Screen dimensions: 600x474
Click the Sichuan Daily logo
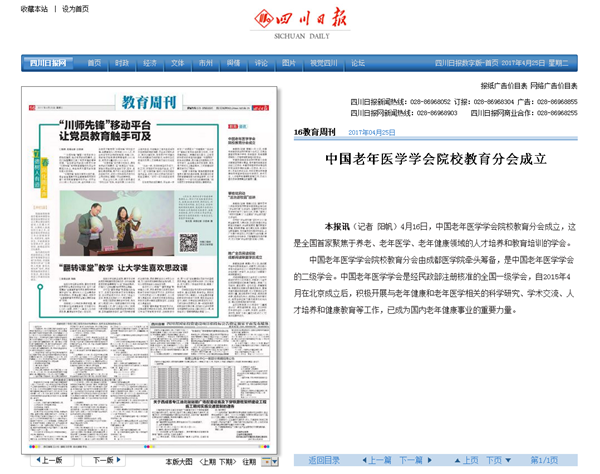[300, 23]
